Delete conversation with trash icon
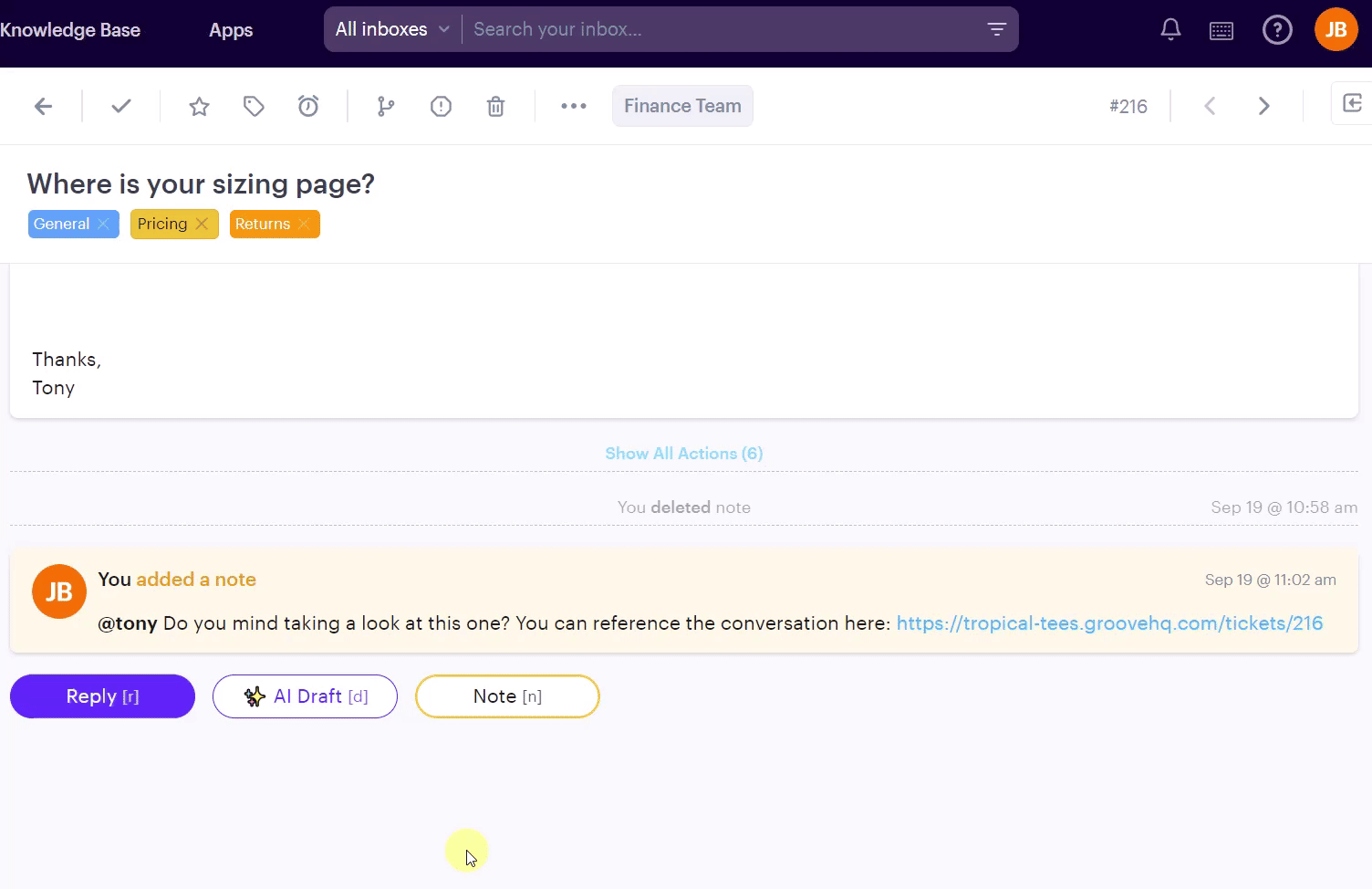Viewport: 1372px width, 889px height. coord(495,107)
